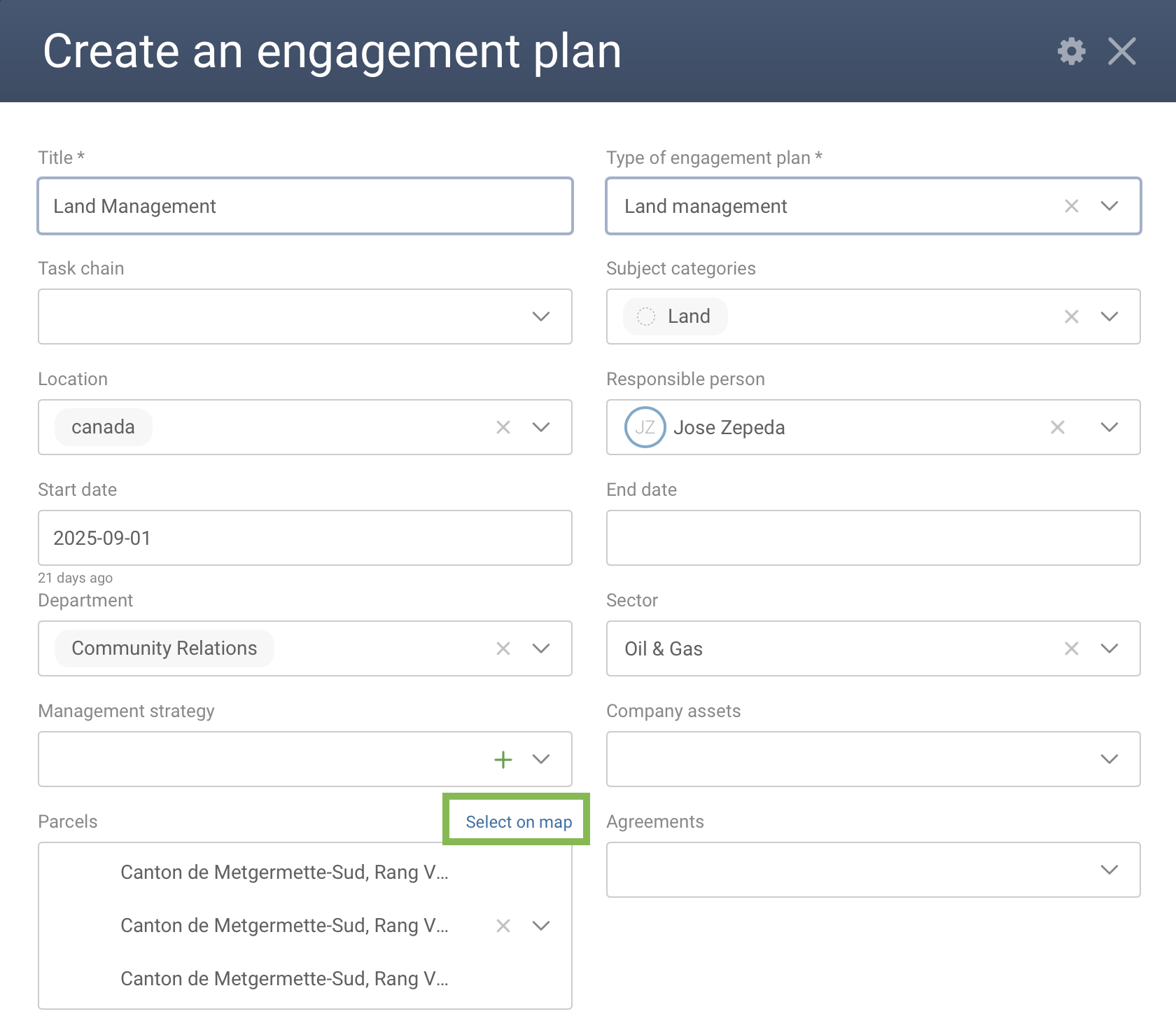Clear the Oil & Gas sector

1071,648
